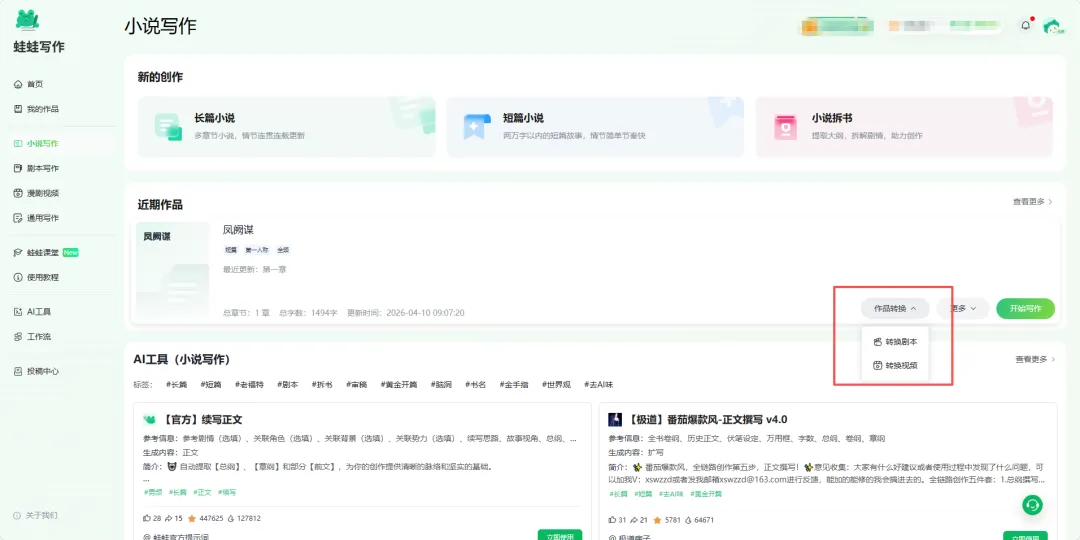This screenshot has width=1080, height=540.
Task: Open the 【官方】续写正文 tool title
Action: pyautogui.click(x=202, y=419)
